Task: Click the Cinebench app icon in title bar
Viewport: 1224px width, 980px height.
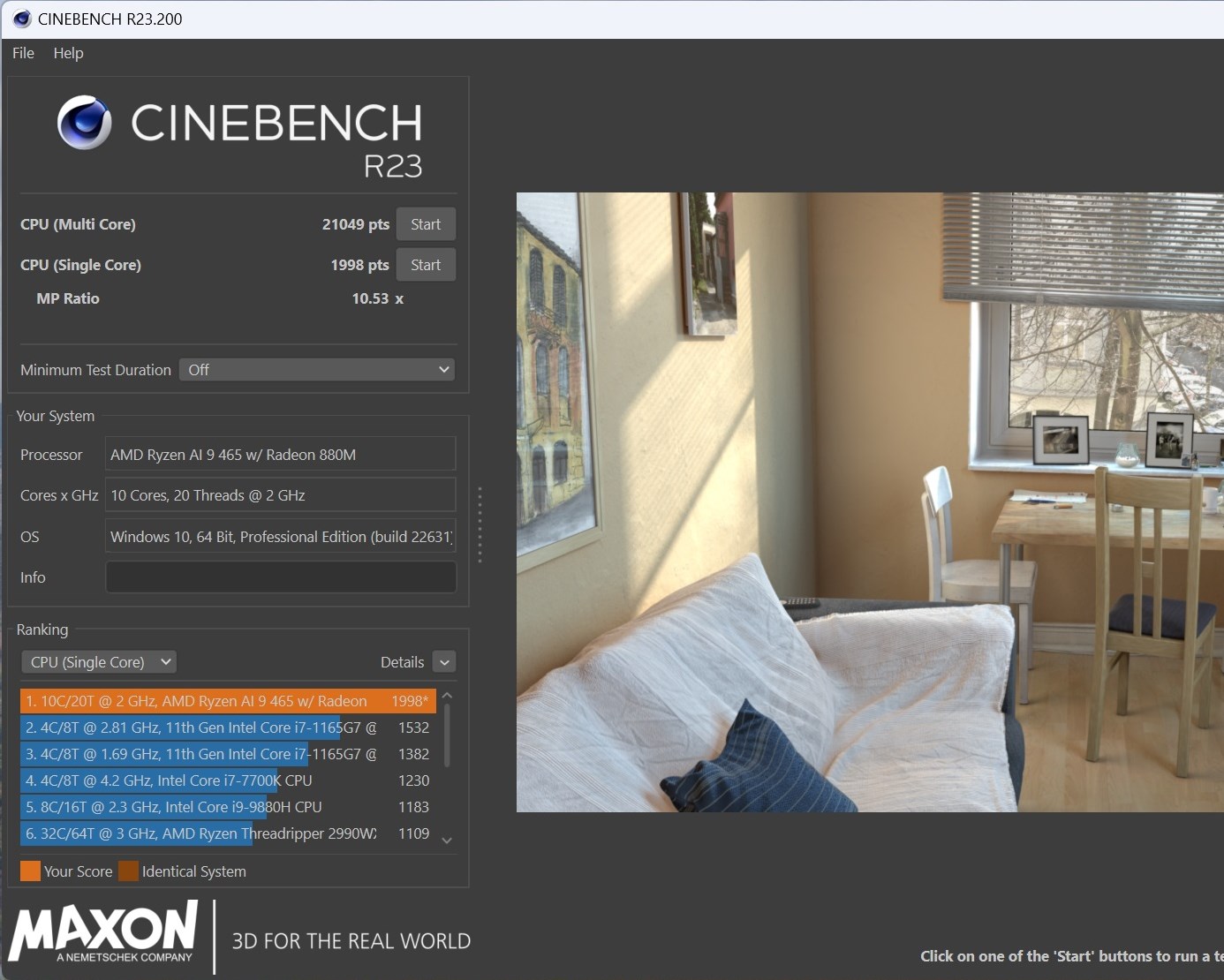Action: (x=21, y=19)
